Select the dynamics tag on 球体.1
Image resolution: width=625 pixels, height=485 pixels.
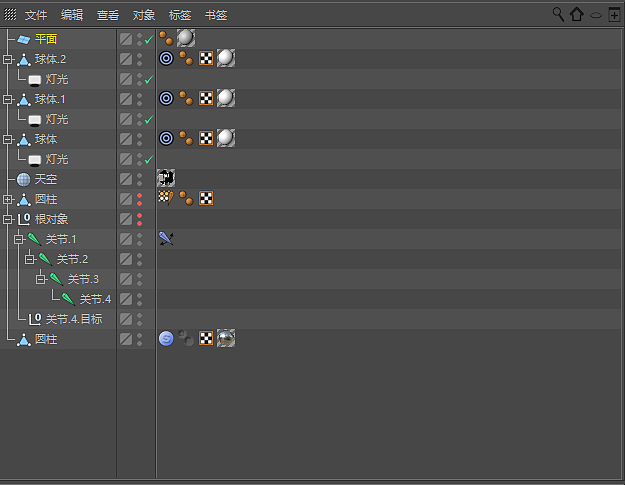point(186,98)
